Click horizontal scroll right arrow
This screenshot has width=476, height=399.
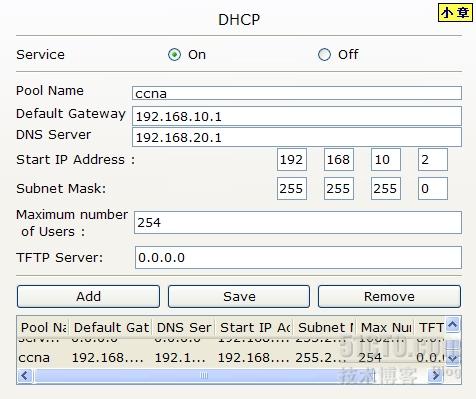pos(436,376)
